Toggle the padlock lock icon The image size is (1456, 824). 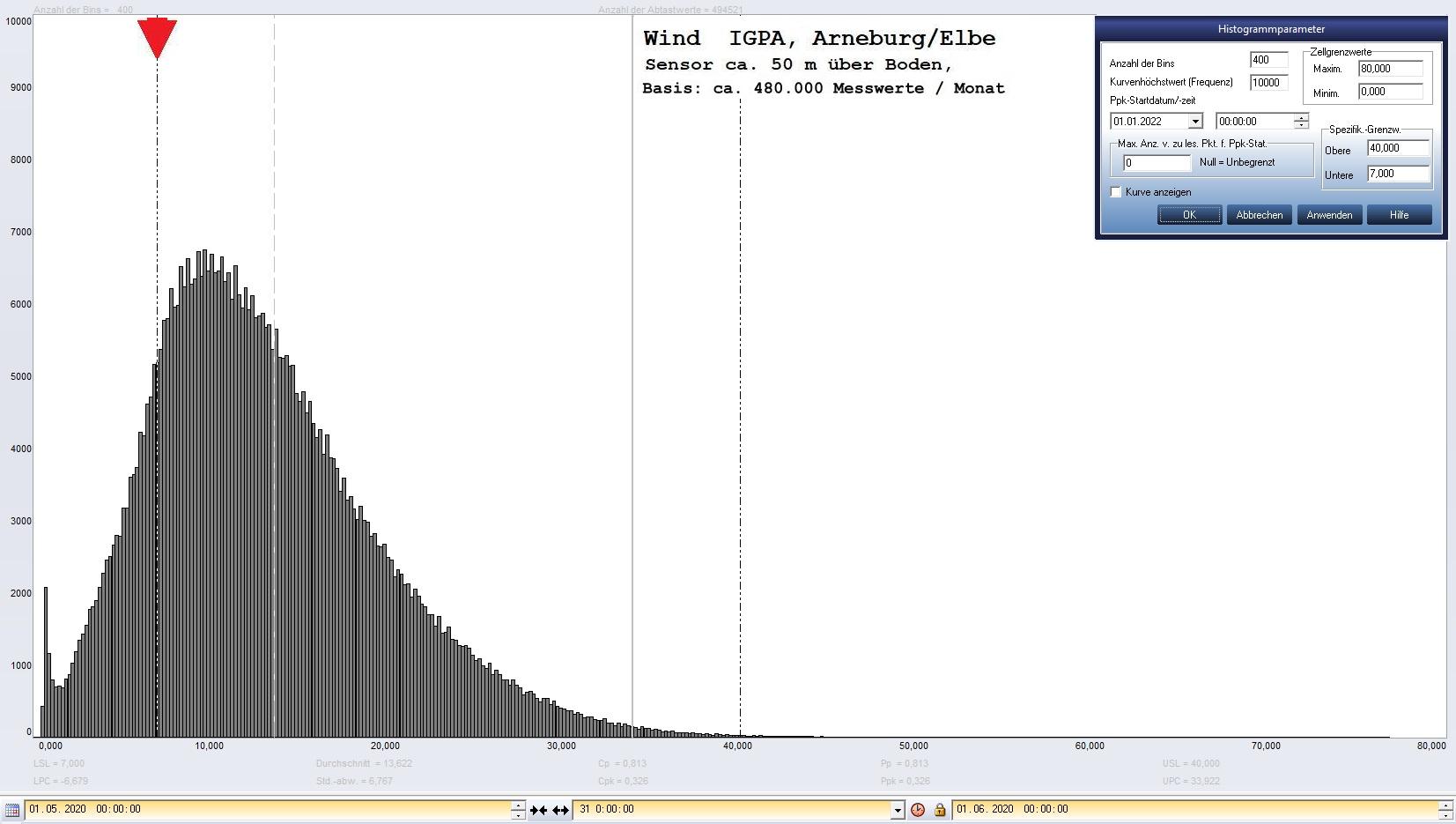point(939,810)
